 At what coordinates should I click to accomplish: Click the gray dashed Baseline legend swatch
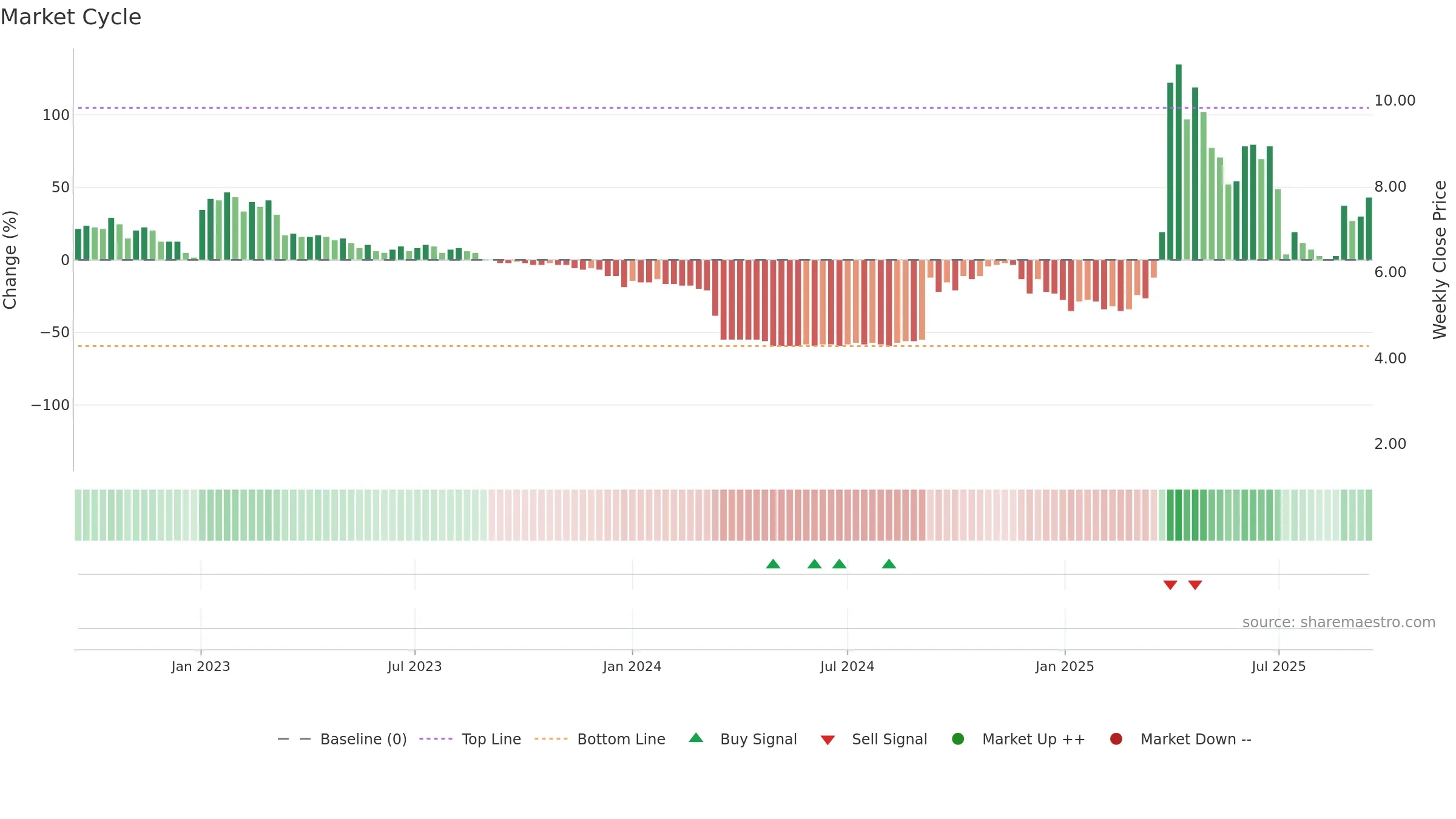click(x=294, y=739)
